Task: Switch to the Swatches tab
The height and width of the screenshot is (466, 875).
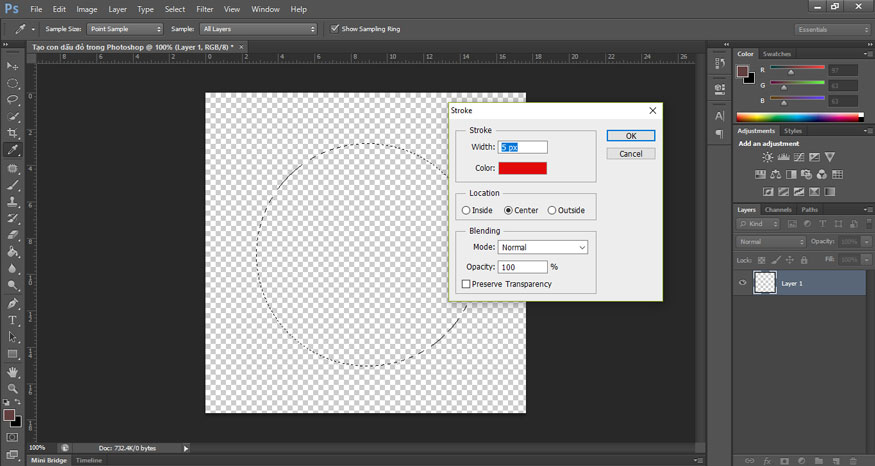Action: (777, 54)
